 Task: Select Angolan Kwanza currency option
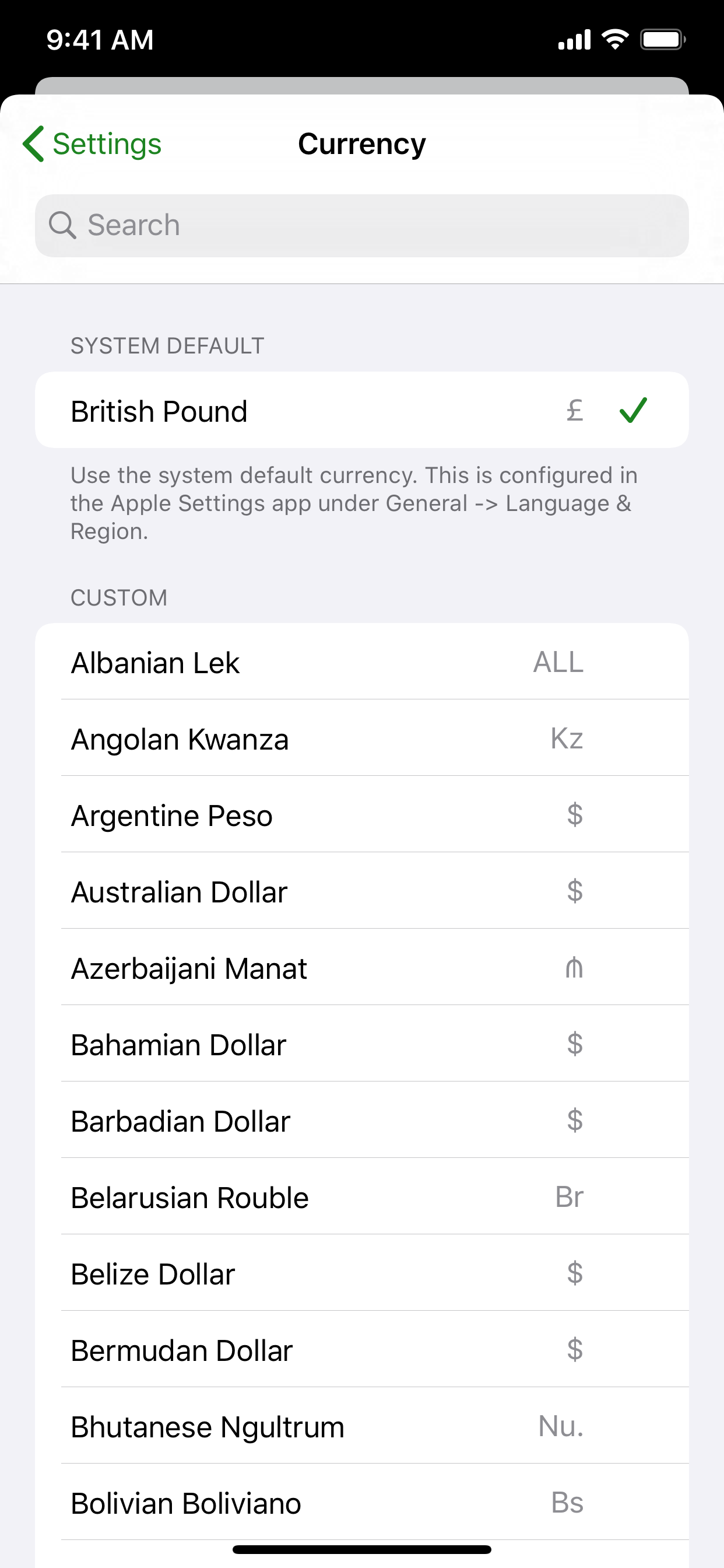(362, 738)
